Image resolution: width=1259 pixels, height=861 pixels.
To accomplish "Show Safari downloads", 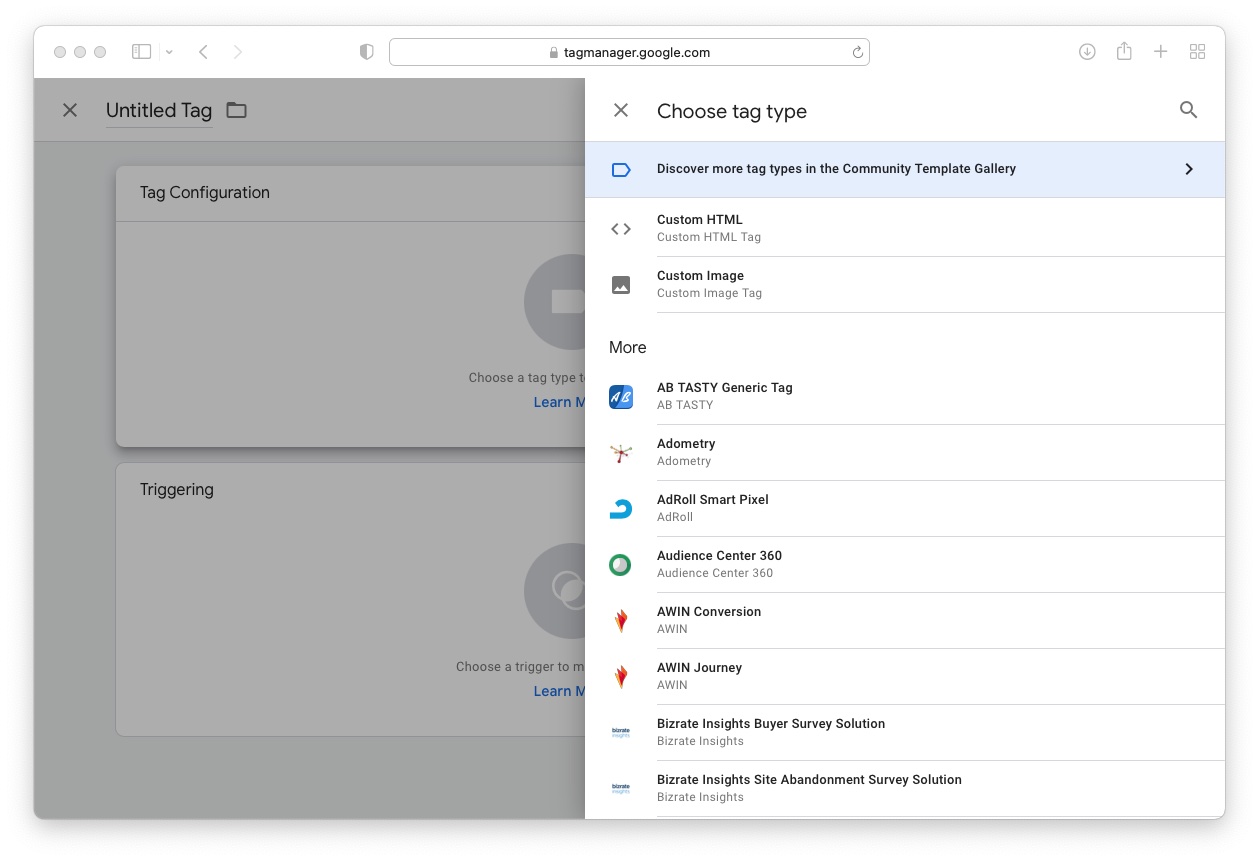I will (x=1087, y=52).
